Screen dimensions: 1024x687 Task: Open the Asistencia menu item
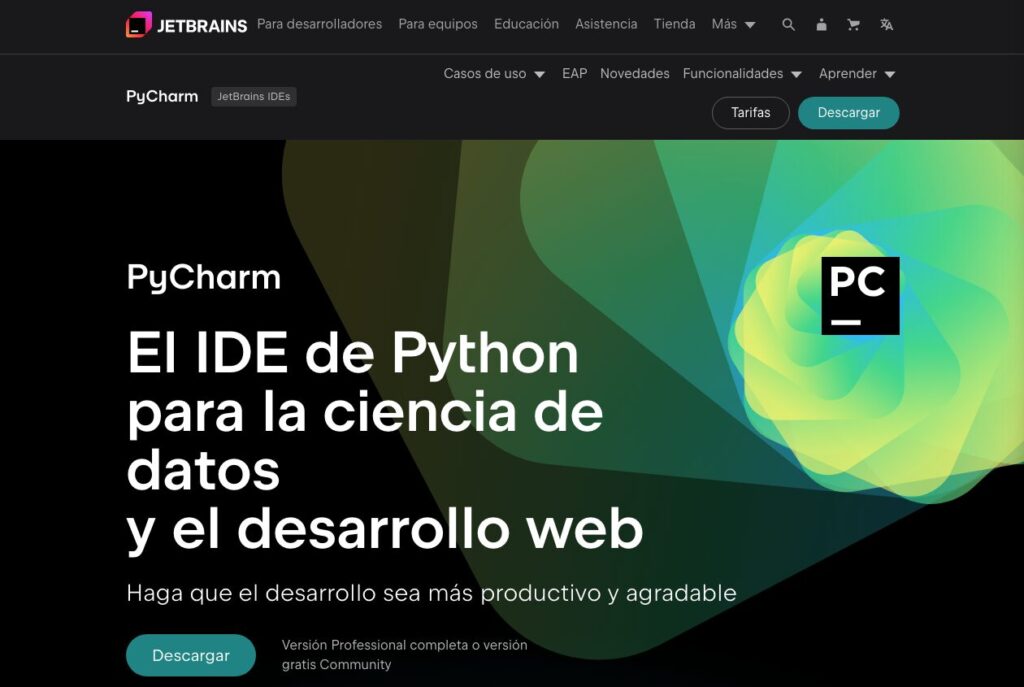coord(606,24)
